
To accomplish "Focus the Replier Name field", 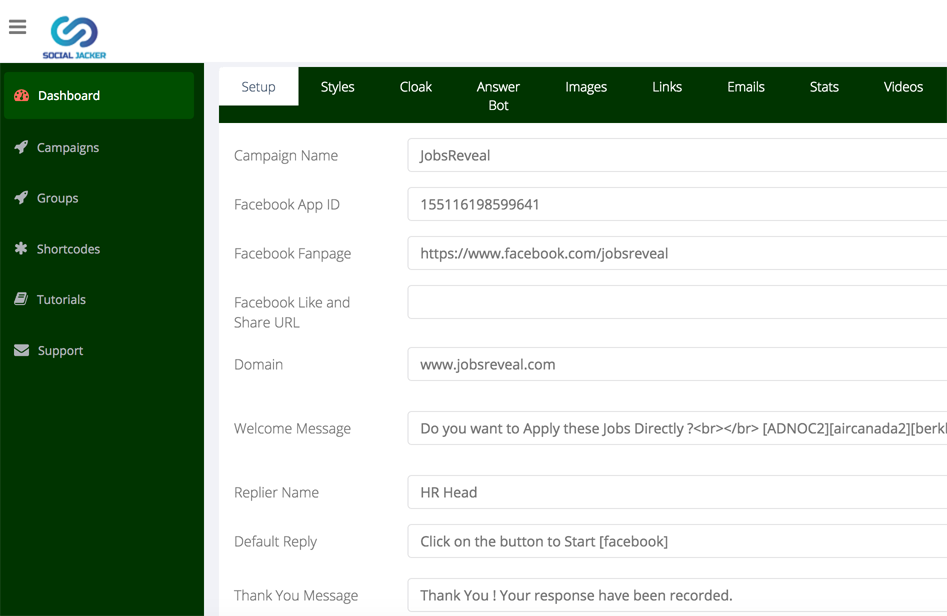I will (677, 492).
